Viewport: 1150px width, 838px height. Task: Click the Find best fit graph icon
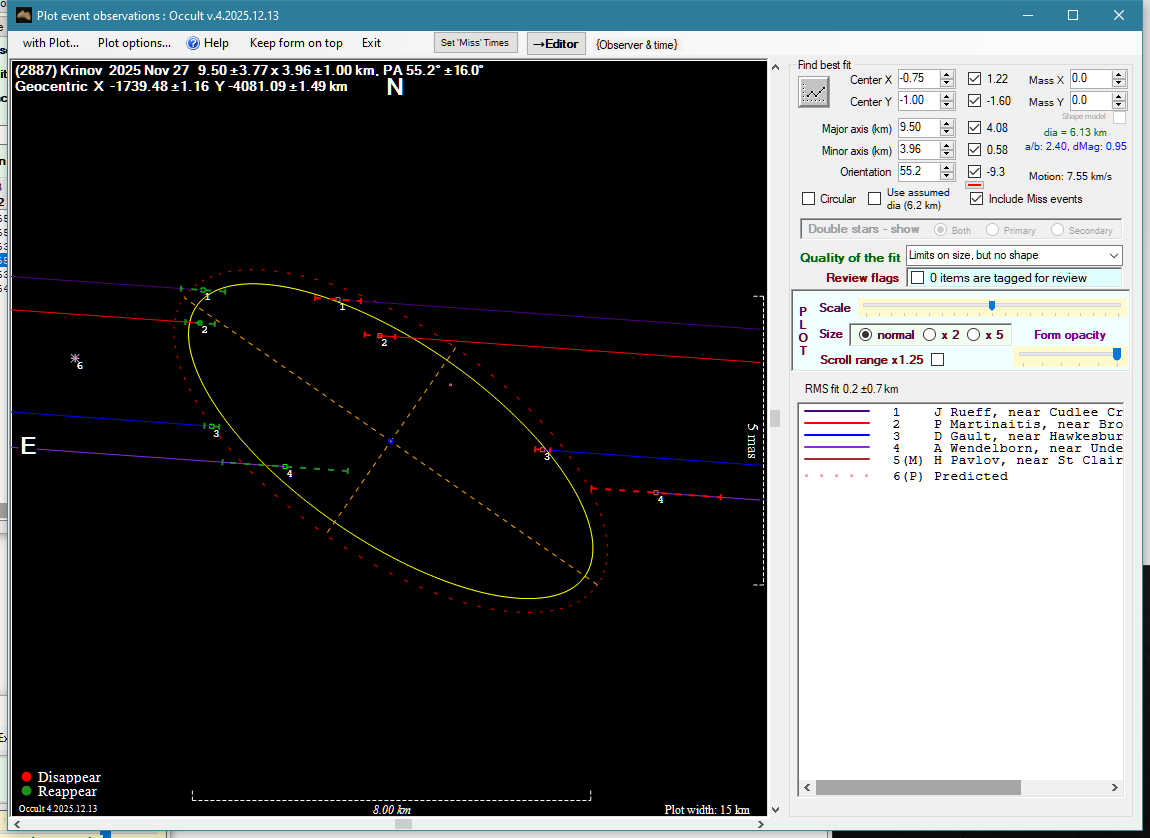tap(814, 92)
